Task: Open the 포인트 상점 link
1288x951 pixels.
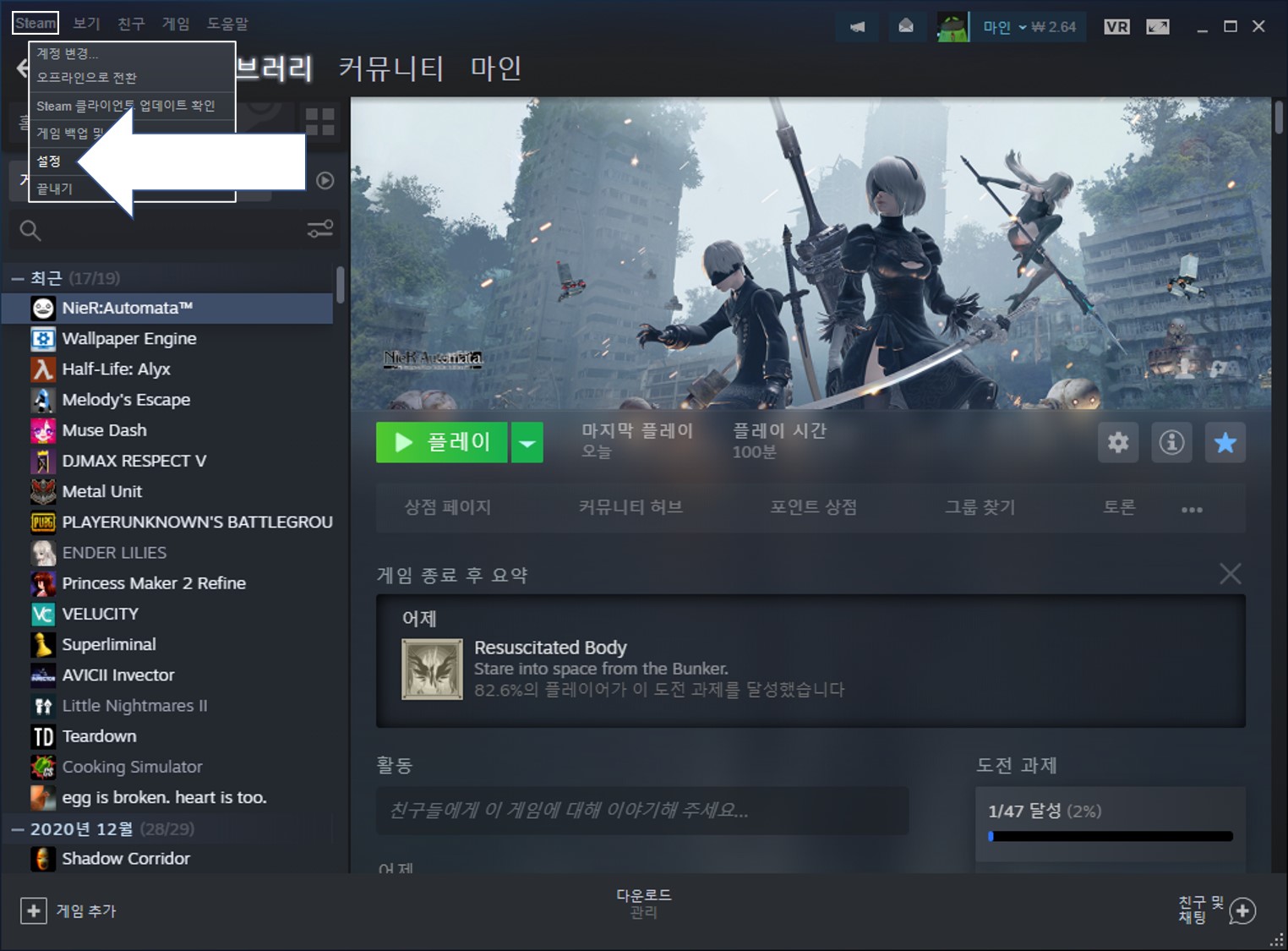Action: (x=813, y=507)
